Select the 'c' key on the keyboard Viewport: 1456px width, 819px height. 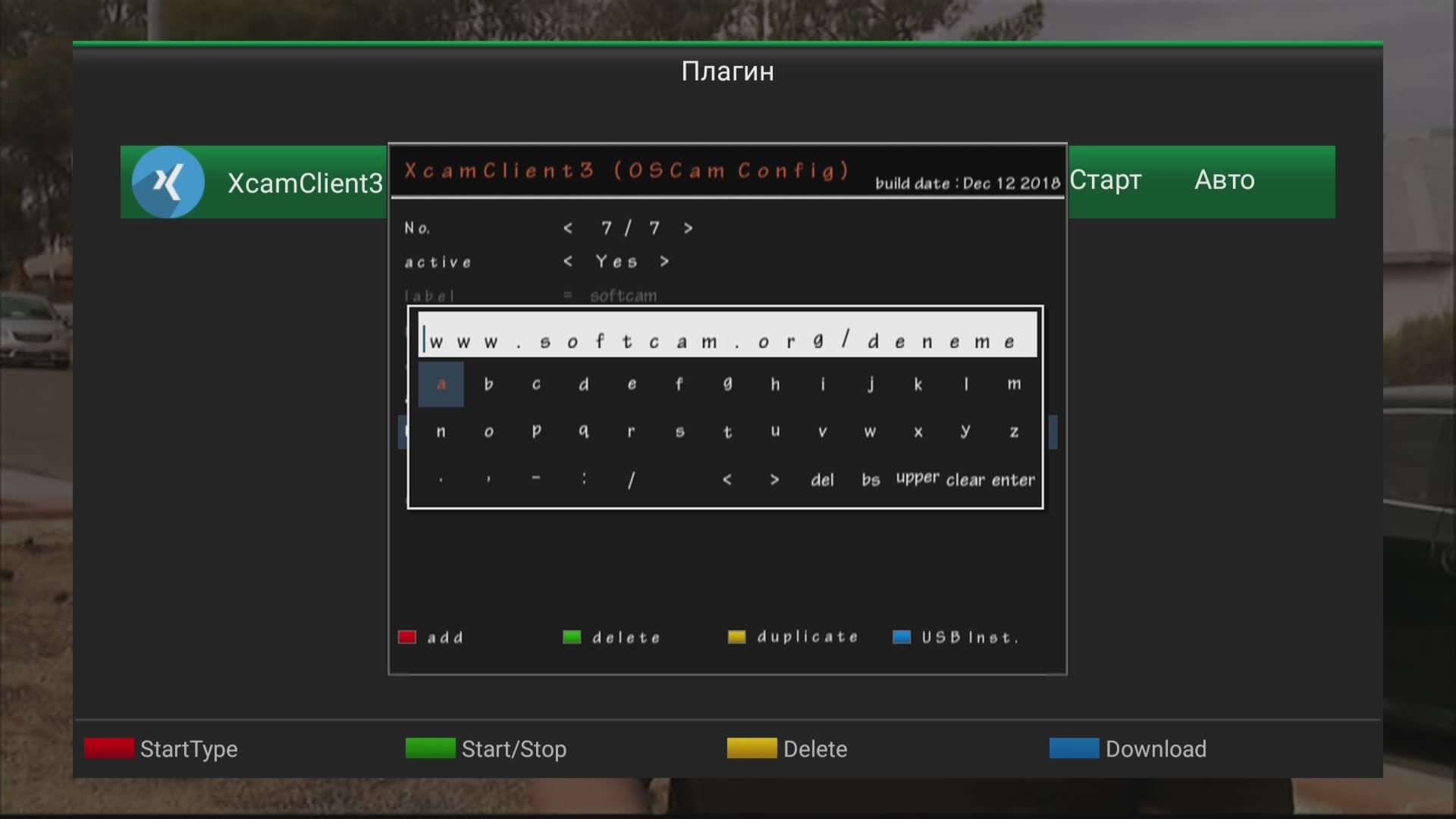click(536, 384)
